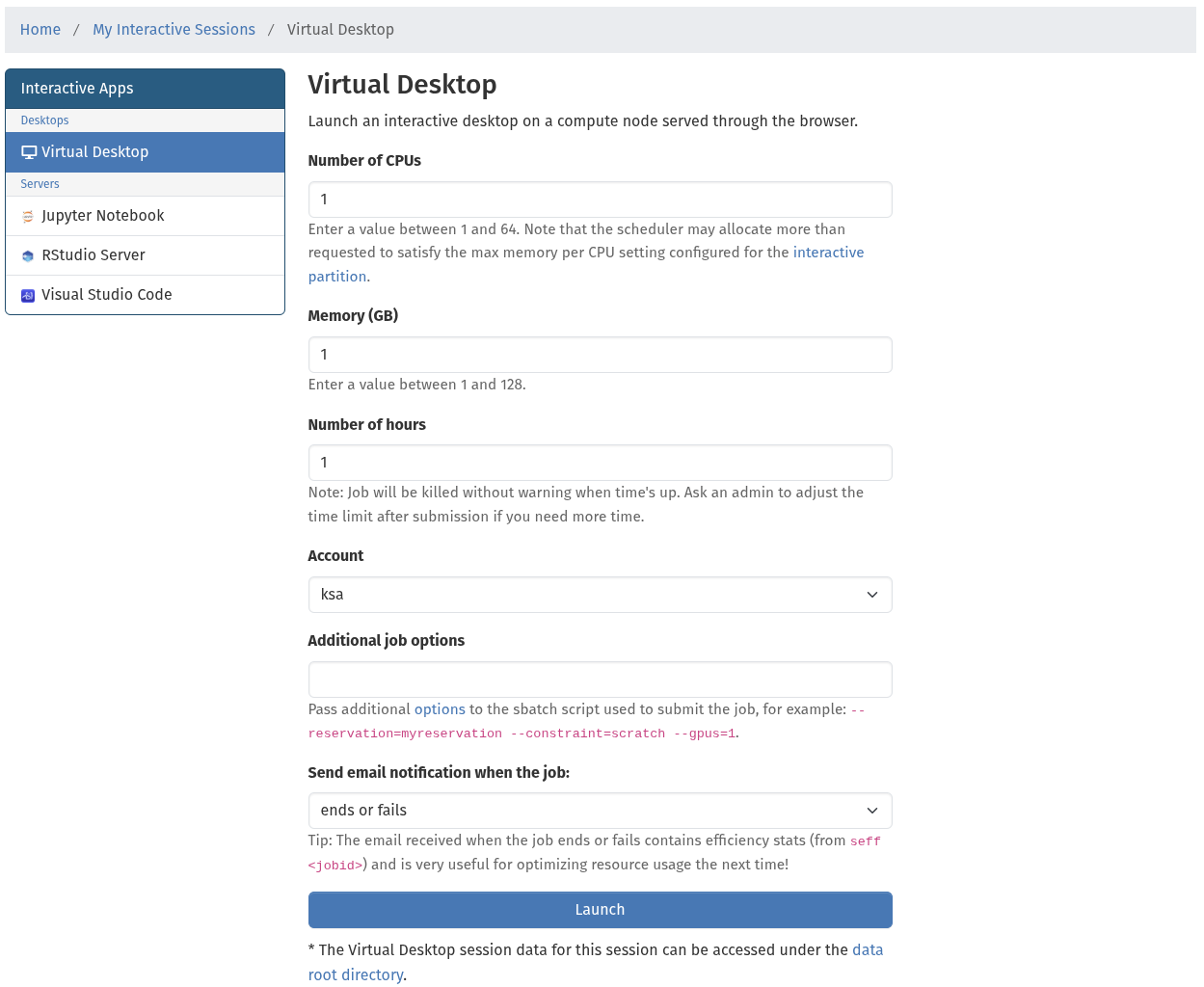Click the Send email notification label
The height and width of the screenshot is (987, 1204).
tap(439, 773)
